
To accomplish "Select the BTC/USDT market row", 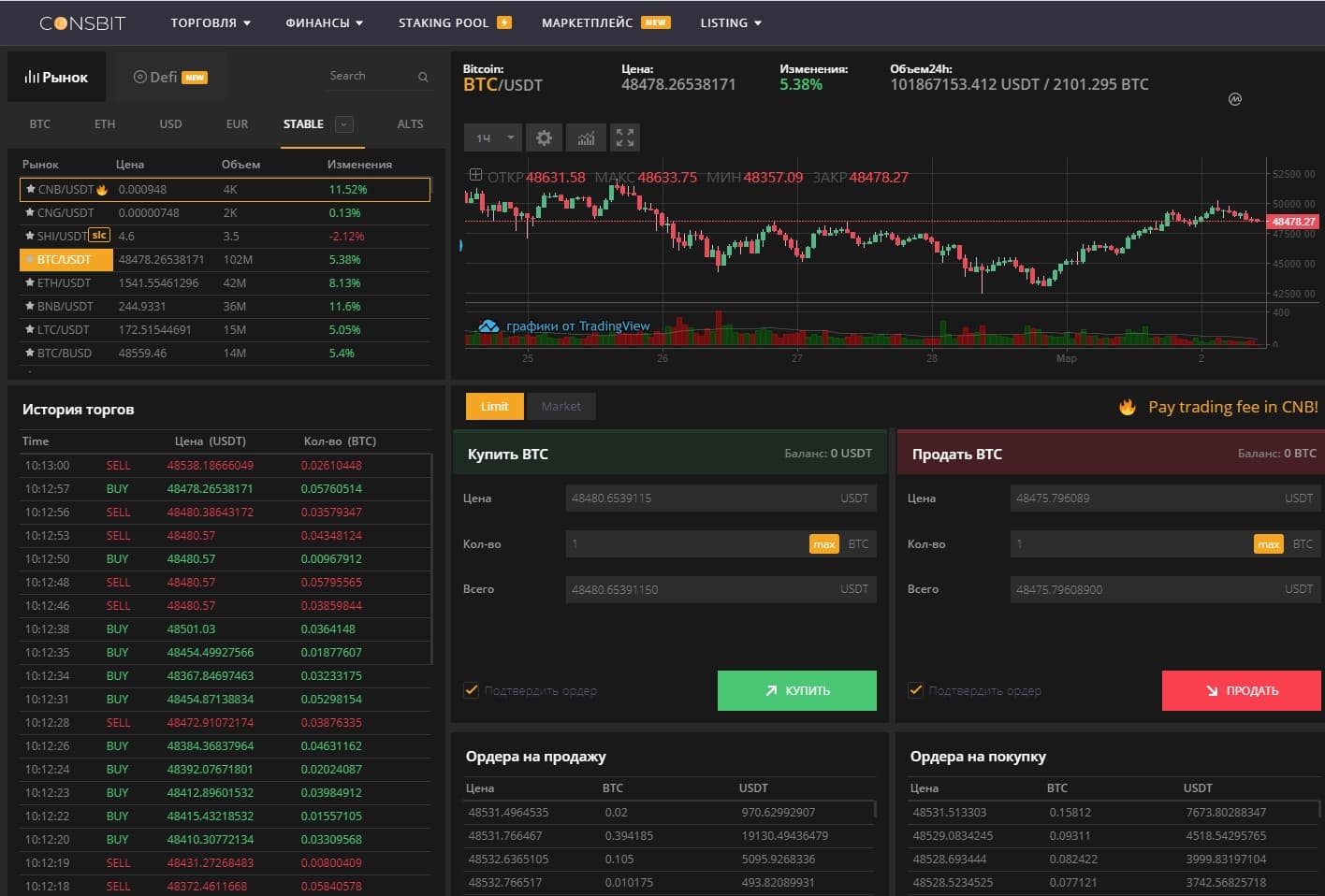I will click(x=225, y=259).
